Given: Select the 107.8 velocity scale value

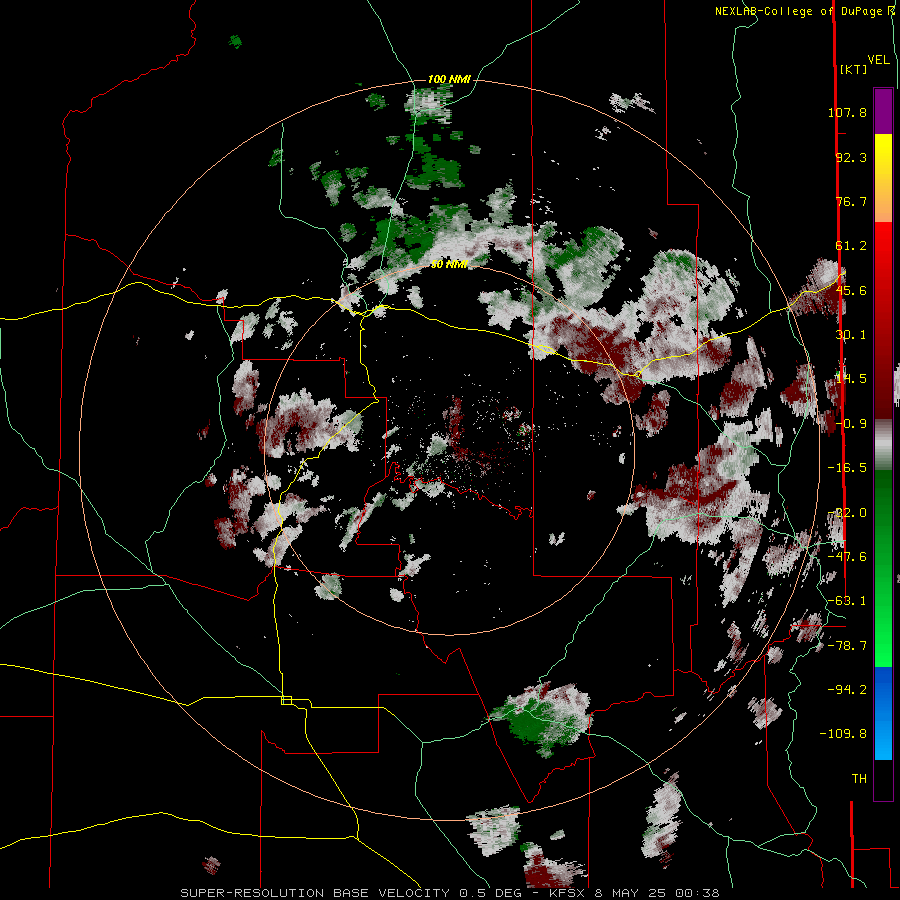Looking at the screenshot, I should click(x=847, y=112).
